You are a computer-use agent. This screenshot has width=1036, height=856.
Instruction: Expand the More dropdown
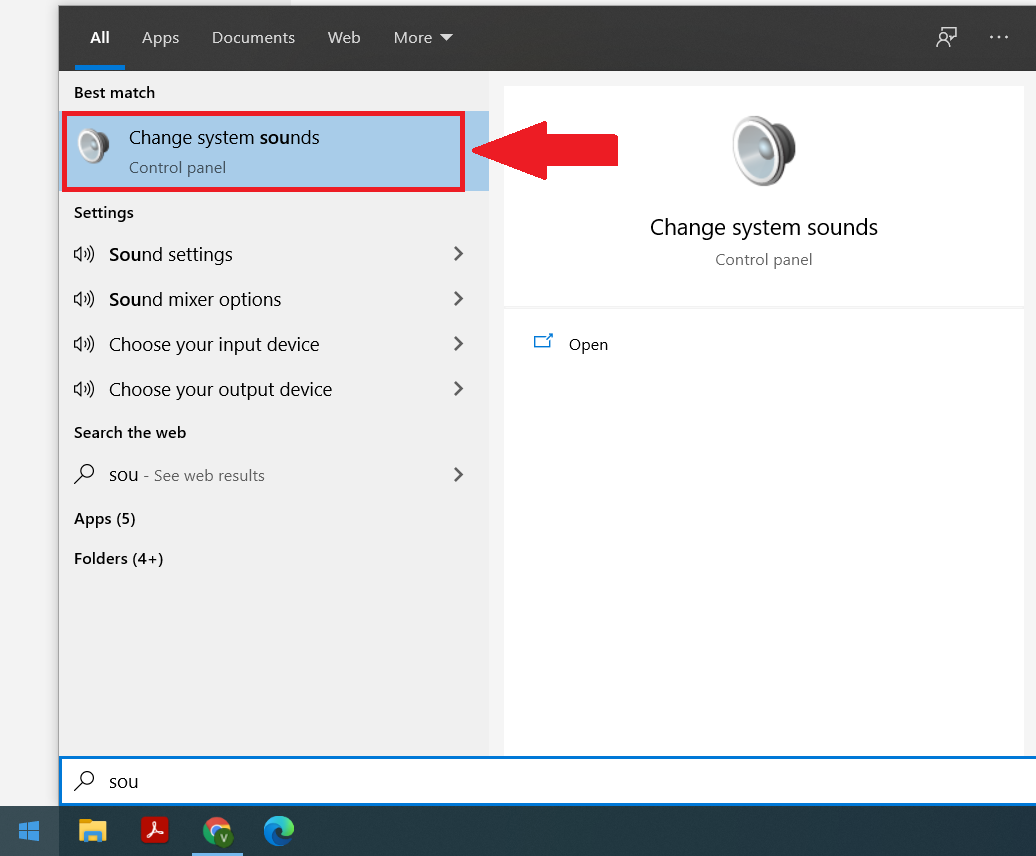pyautogui.click(x=423, y=38)
